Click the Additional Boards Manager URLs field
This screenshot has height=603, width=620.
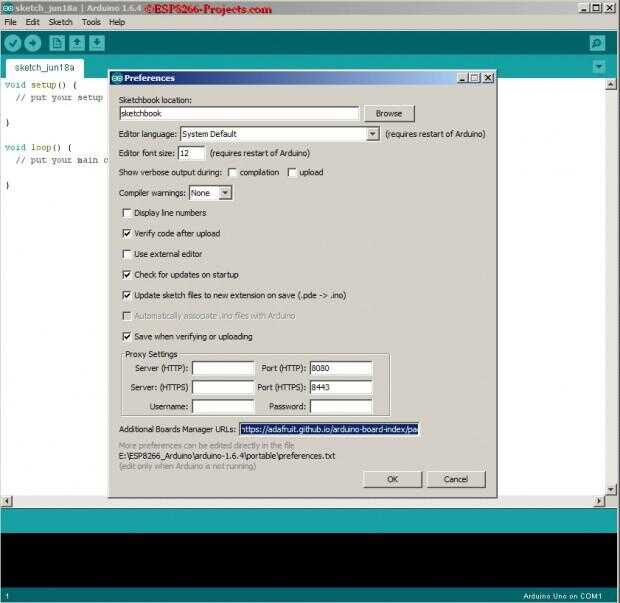tap(329, 429)
